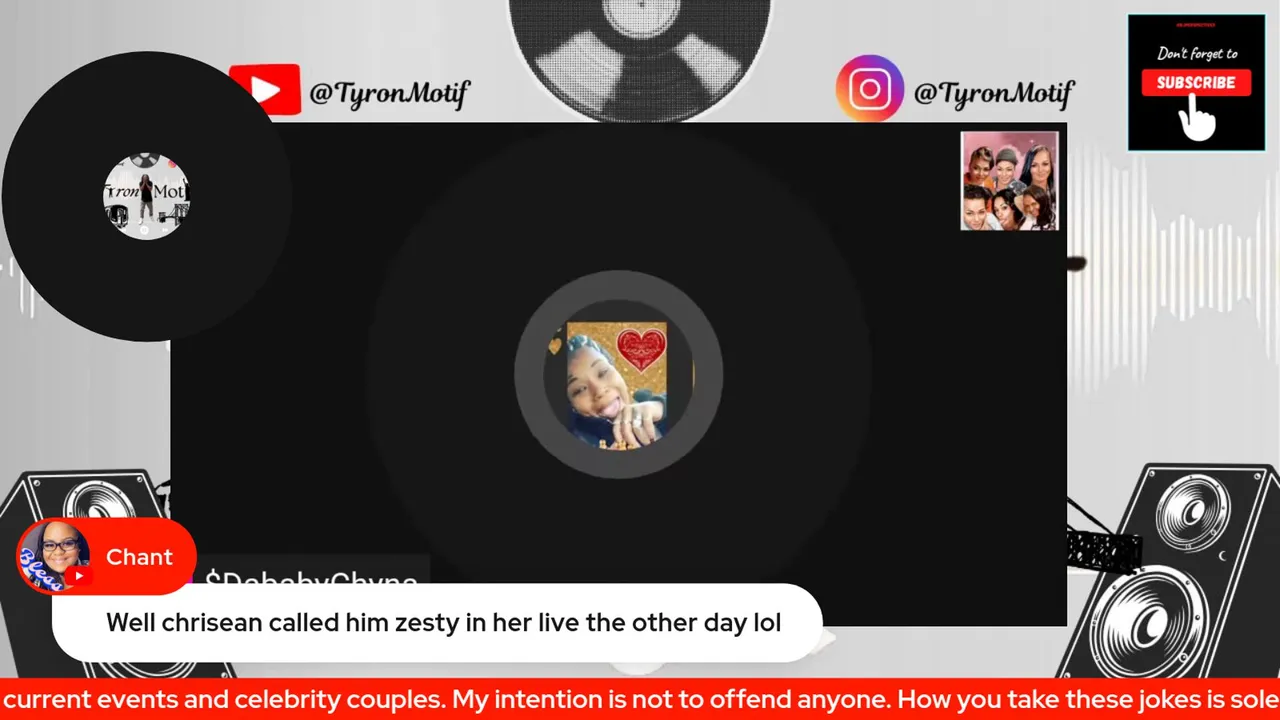Click the "Don't forget to" text

pyautogui.click(x=1197, y=54)
